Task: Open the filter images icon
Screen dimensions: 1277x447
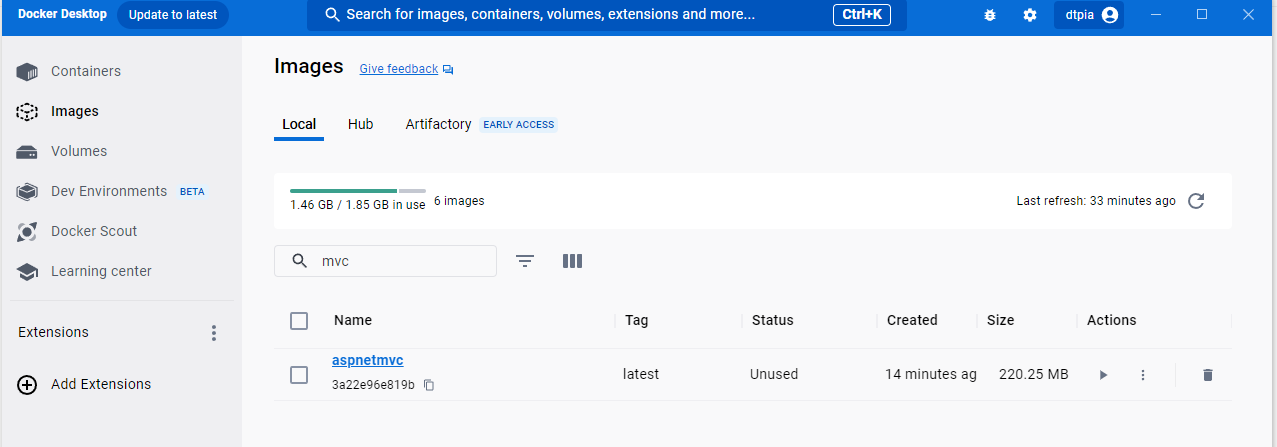Action: click(x=525, y=261)
